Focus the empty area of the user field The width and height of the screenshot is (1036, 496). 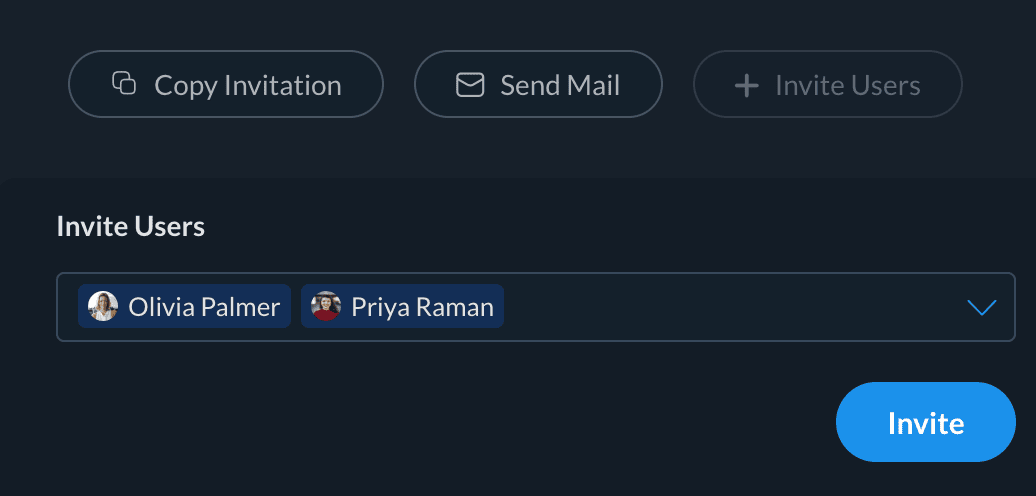point(730,307)
